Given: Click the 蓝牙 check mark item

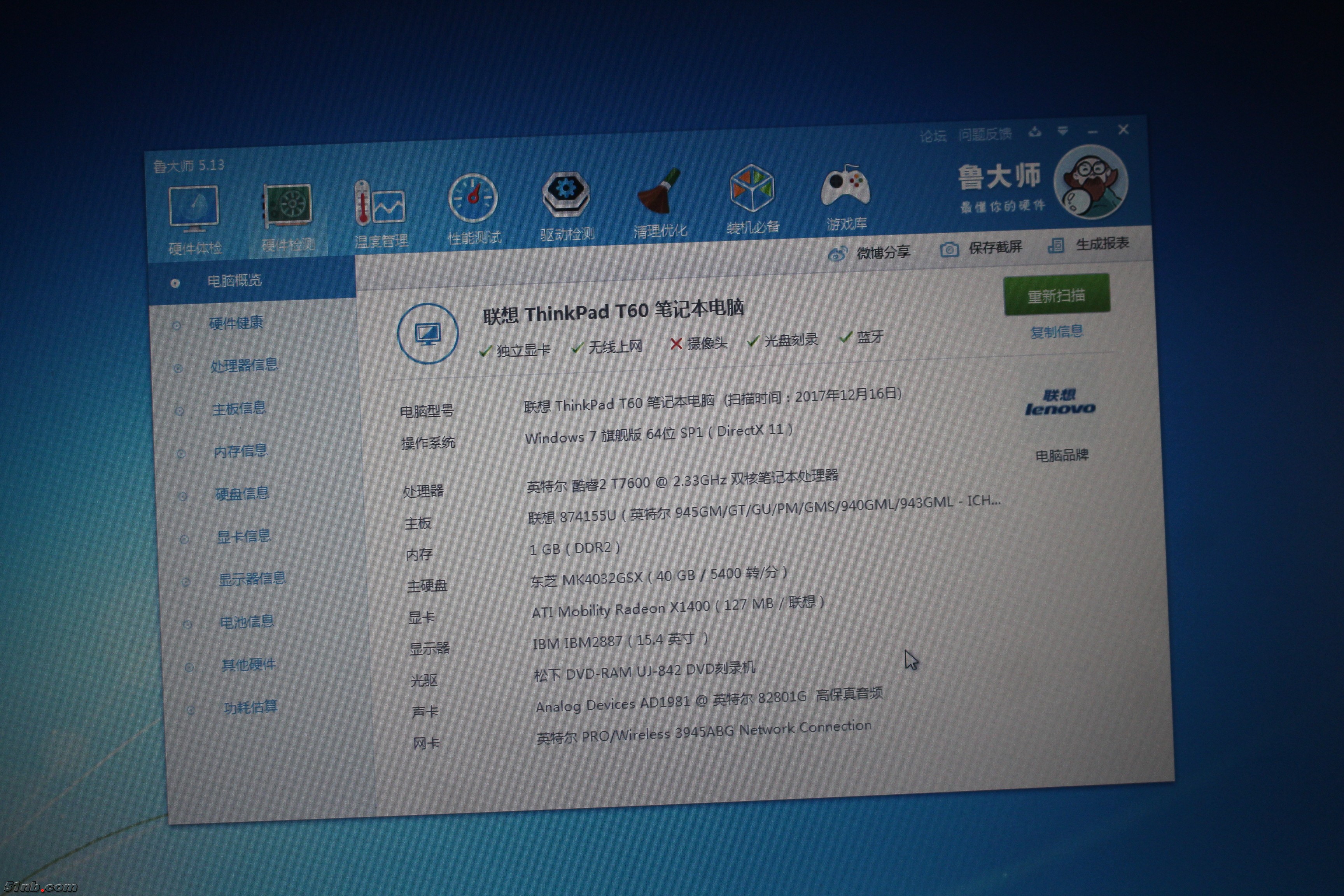Looking at the screenshot, I should [862, 338].
